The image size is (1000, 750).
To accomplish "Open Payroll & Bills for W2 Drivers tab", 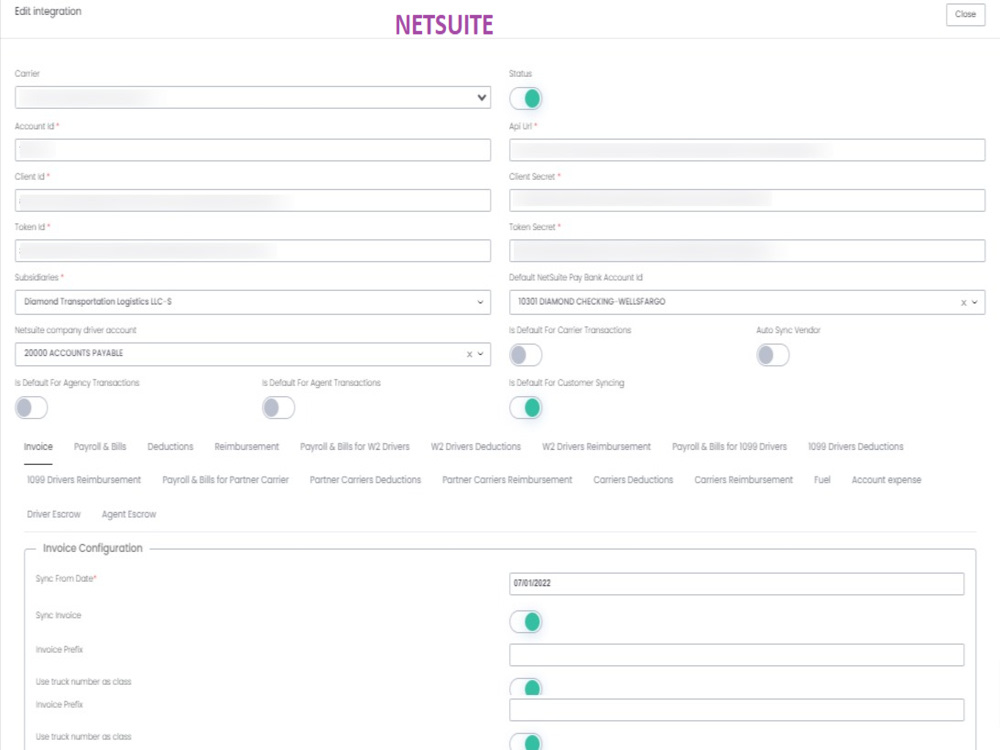I will 355,446.
